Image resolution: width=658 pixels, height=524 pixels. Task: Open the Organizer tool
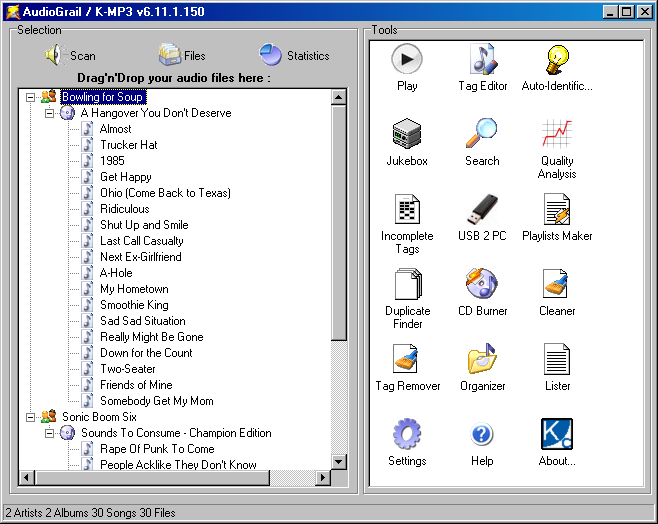pos(482,368)
